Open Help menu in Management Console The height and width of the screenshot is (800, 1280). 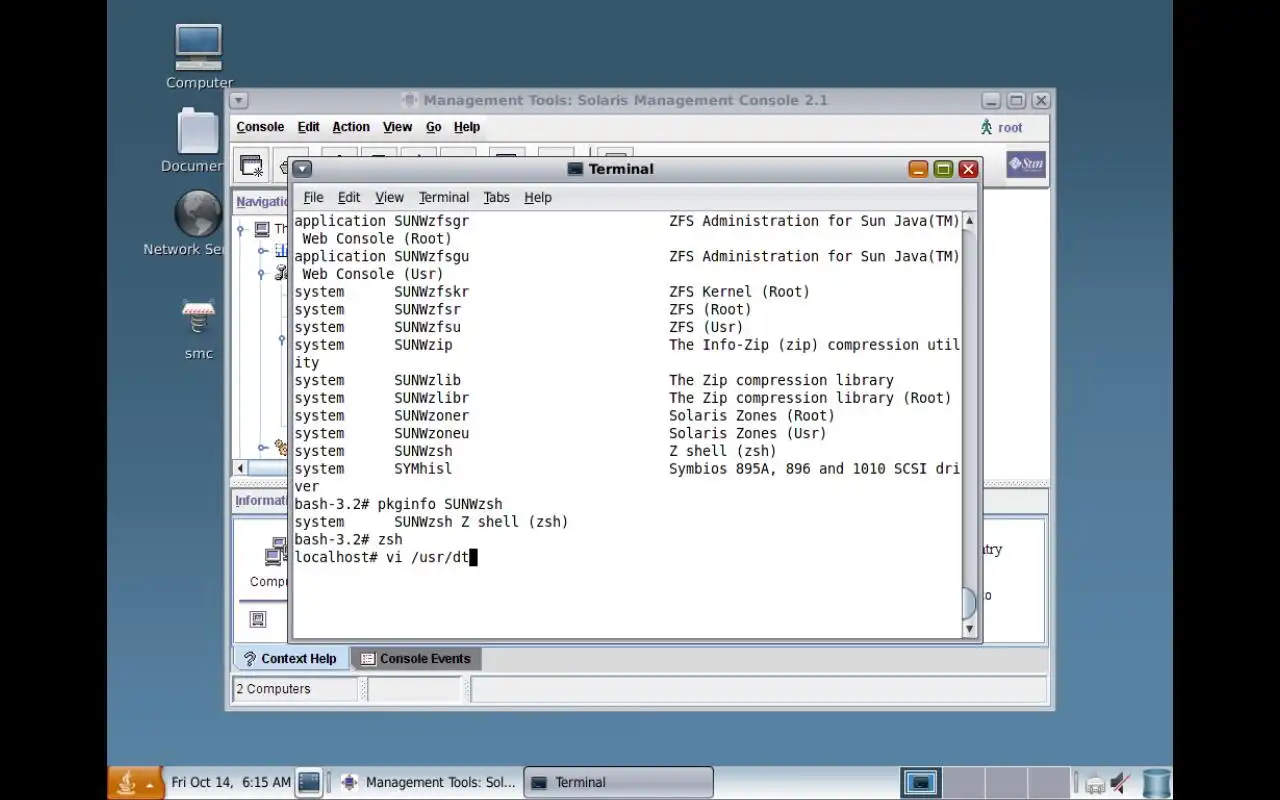click(x=467, y=127)
